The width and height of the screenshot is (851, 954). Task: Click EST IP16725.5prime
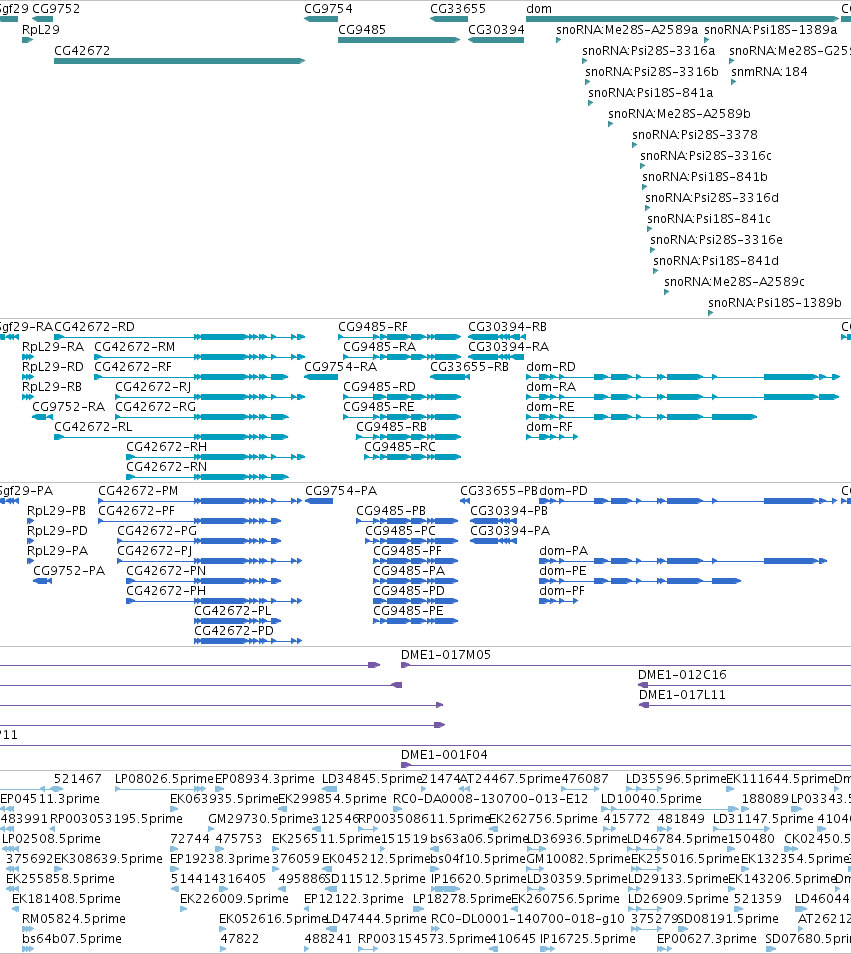[588, 939]
